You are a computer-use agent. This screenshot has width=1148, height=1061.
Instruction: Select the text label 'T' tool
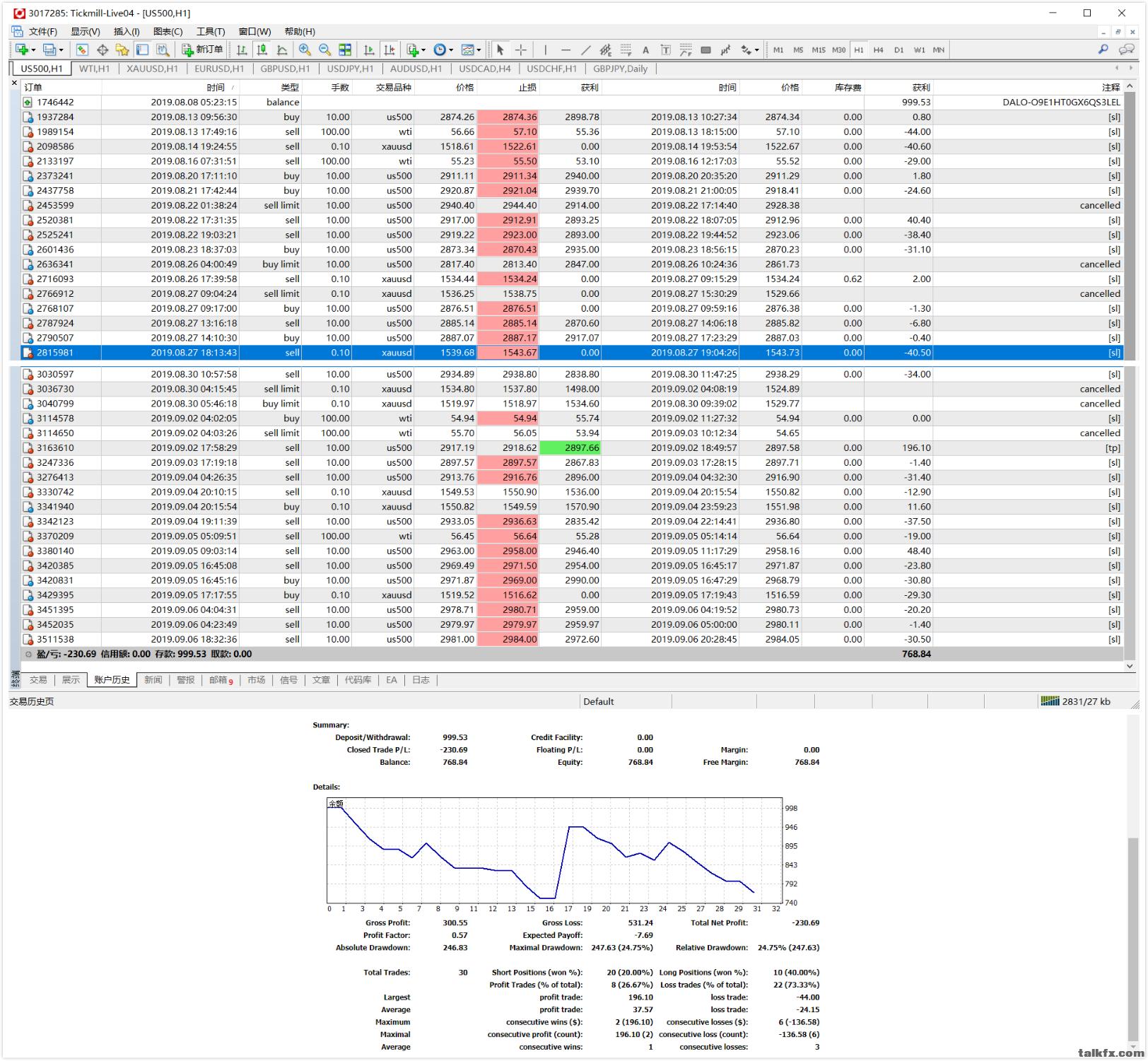[x=665, y=49]
